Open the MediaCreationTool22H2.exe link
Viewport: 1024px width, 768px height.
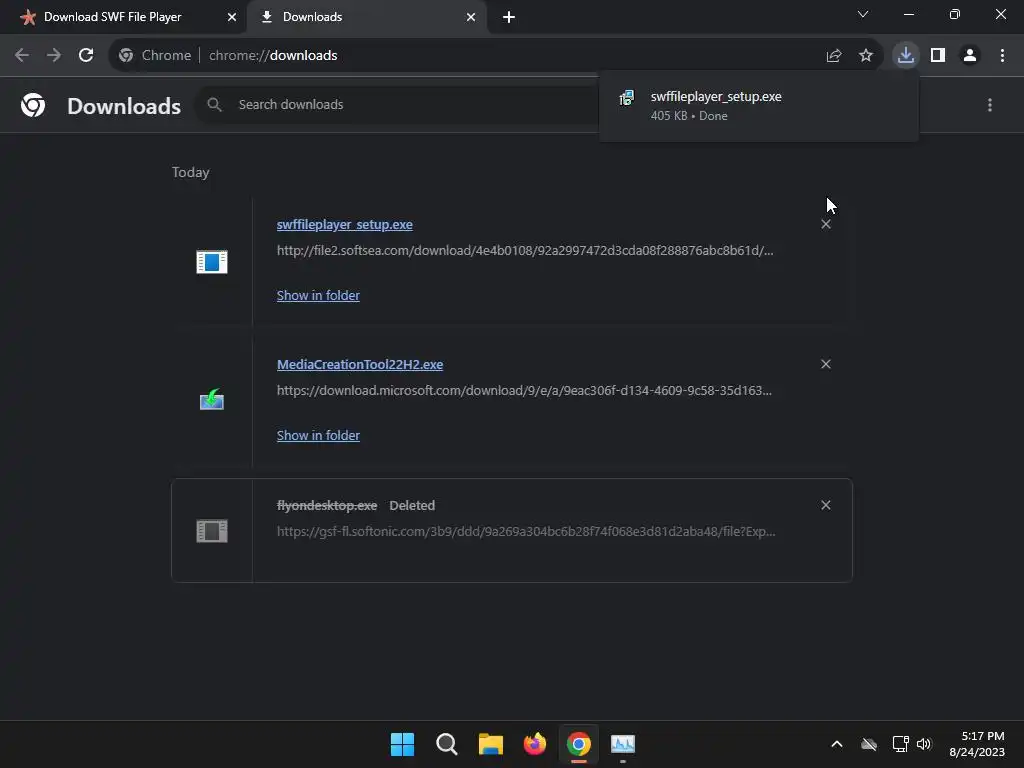tap(360, 364)
